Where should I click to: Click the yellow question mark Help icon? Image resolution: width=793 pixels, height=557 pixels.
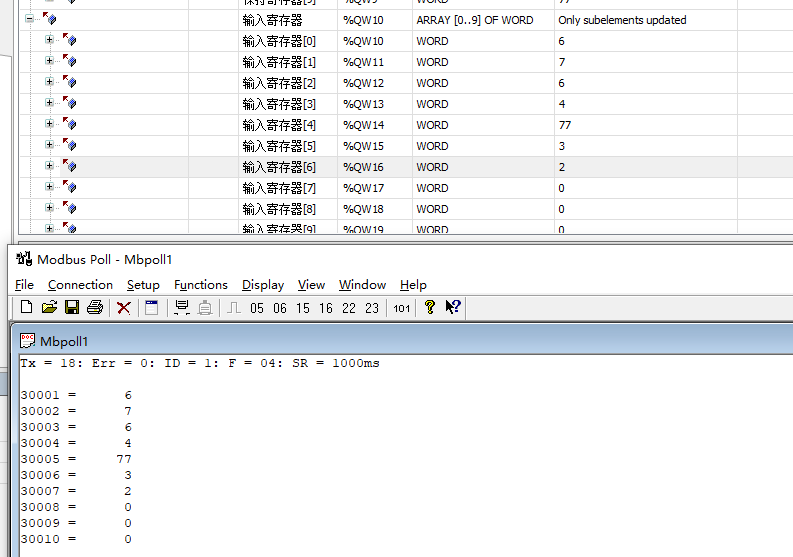click(430, 307)
